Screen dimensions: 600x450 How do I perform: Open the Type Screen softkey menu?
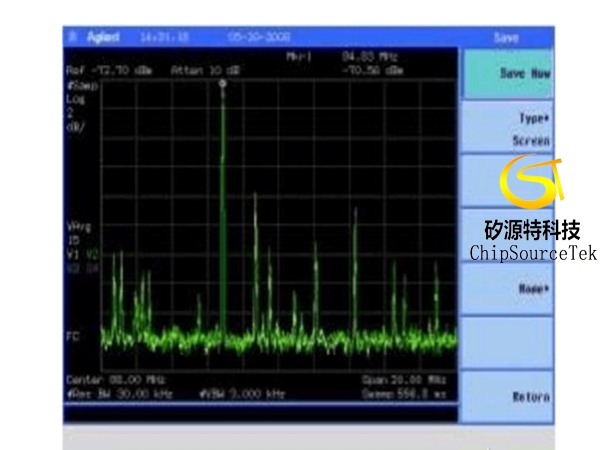[x=507, y=127]
